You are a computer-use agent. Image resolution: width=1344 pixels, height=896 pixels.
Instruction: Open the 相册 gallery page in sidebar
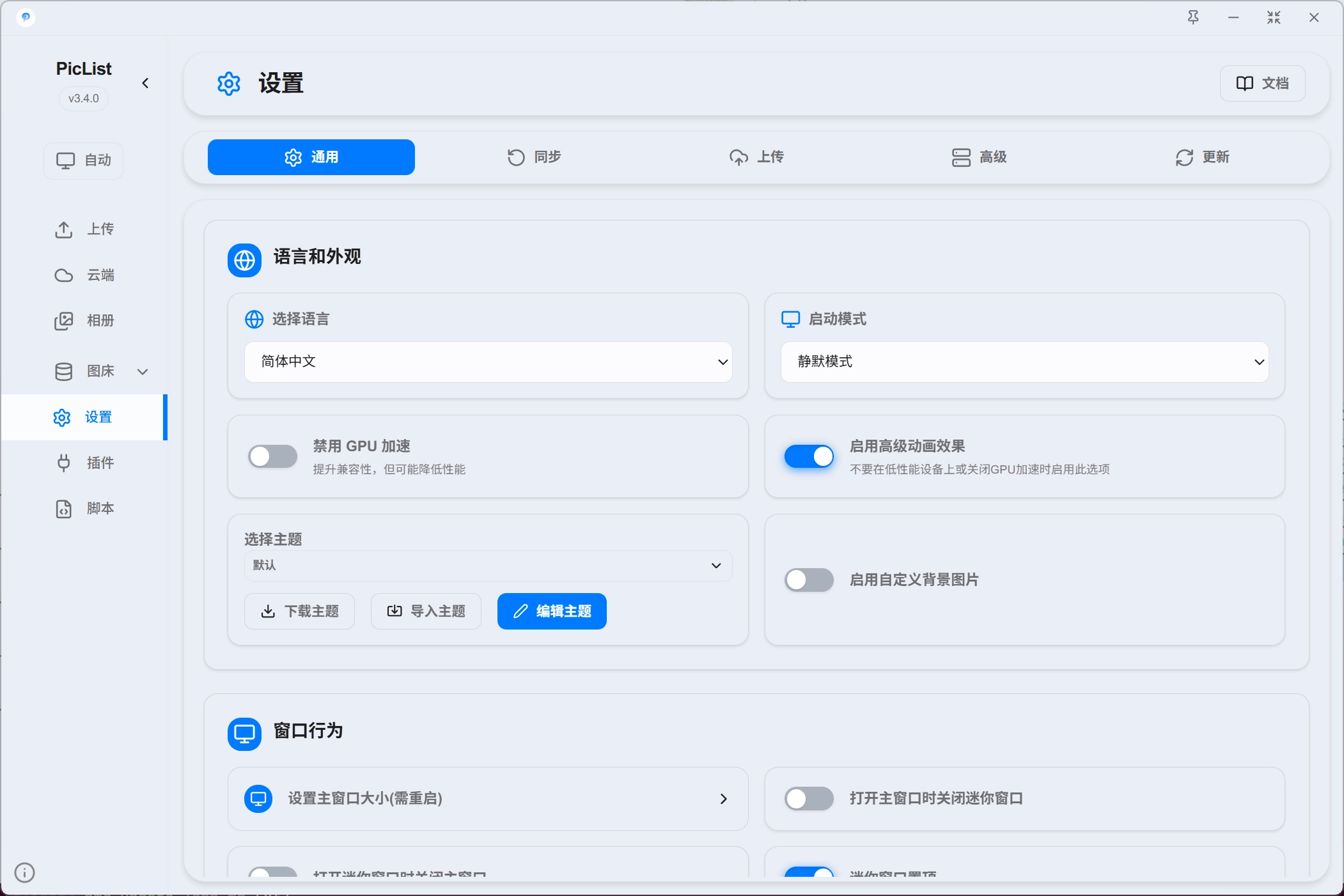84,320
